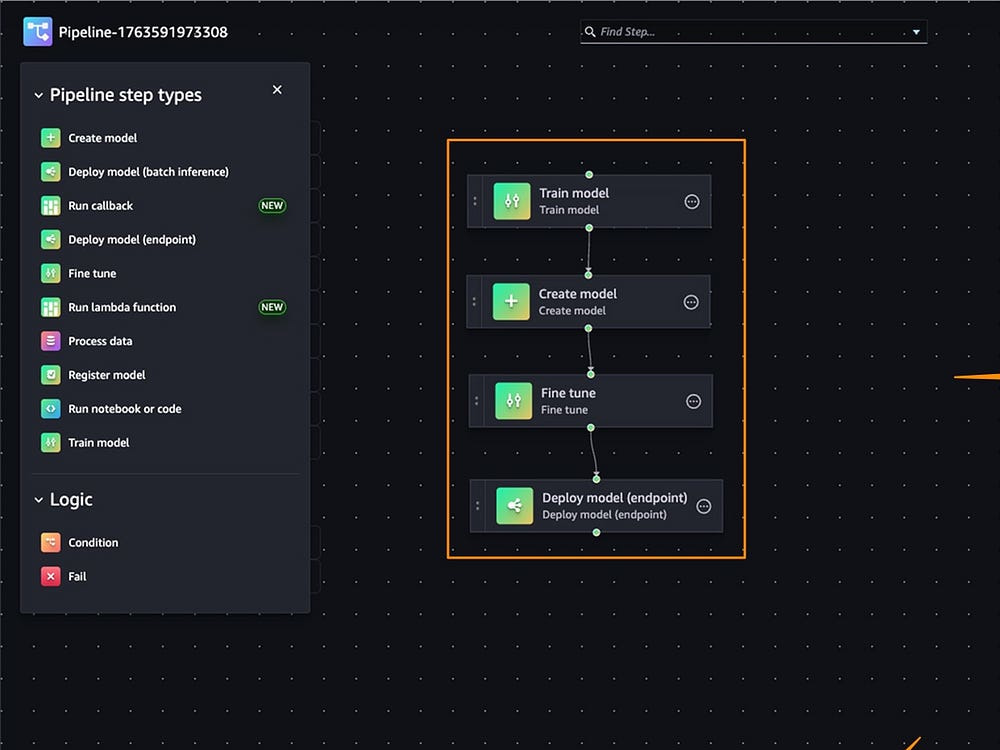This screenshot has width=1000, height=750.
Task: Click the Fail label under Logic
Action: click(x=77, y=576)
